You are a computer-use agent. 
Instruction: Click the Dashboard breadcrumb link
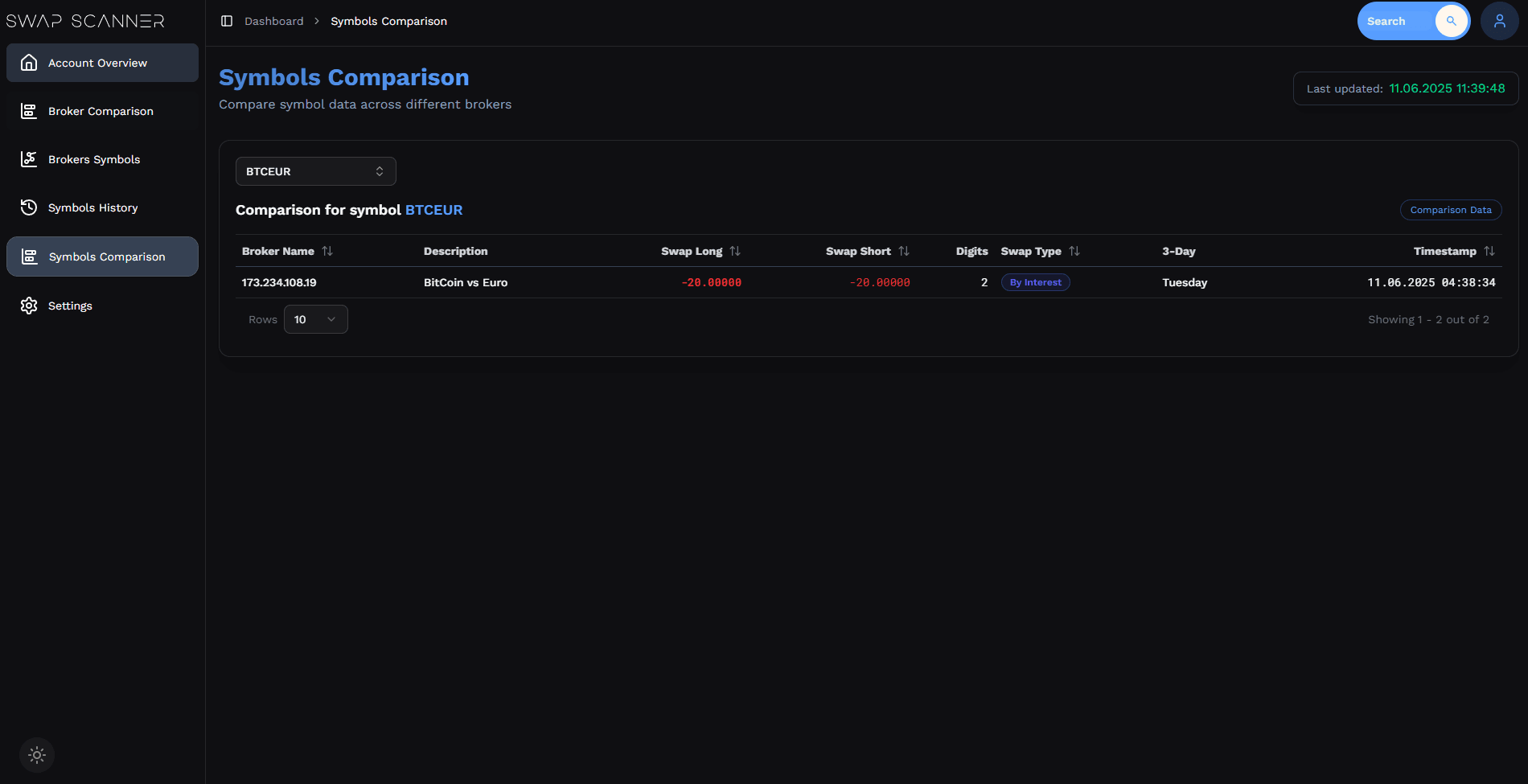274,21
